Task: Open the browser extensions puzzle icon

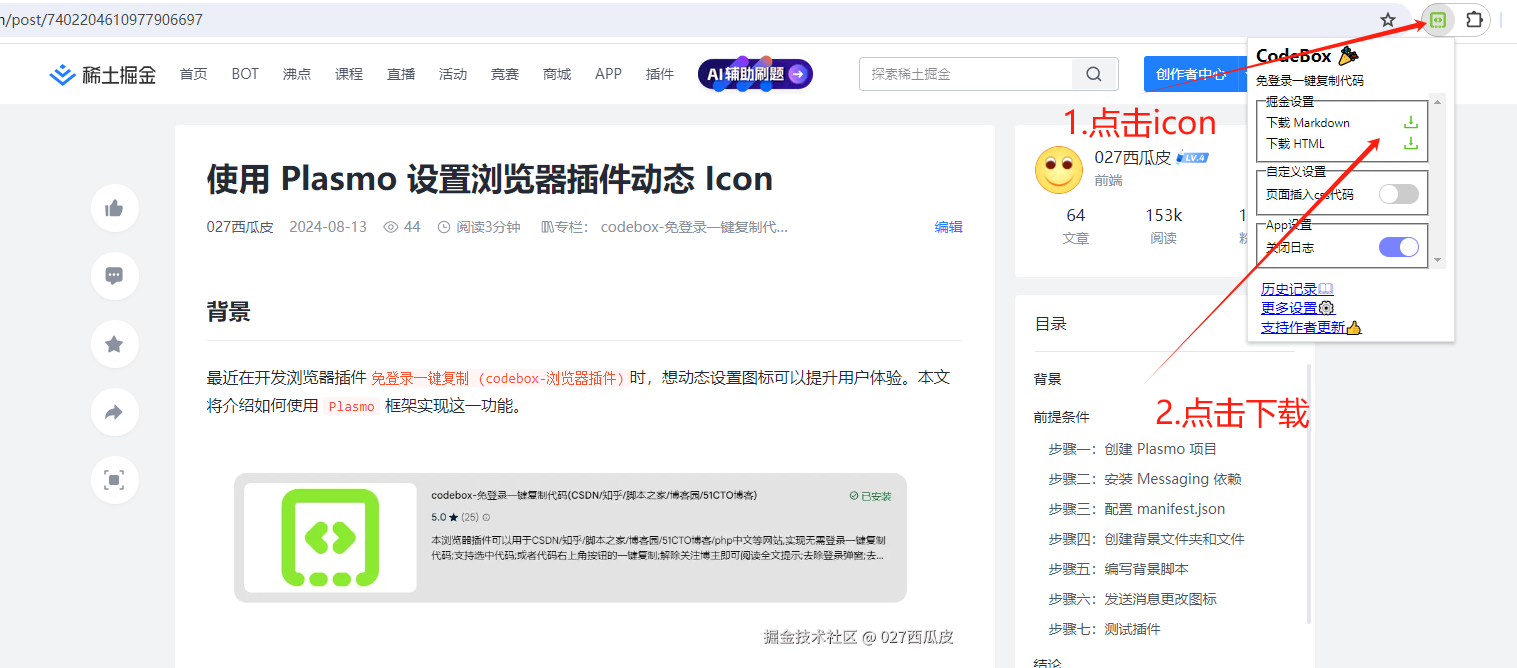Action: pyautogui.click(x=1473, y=20)
